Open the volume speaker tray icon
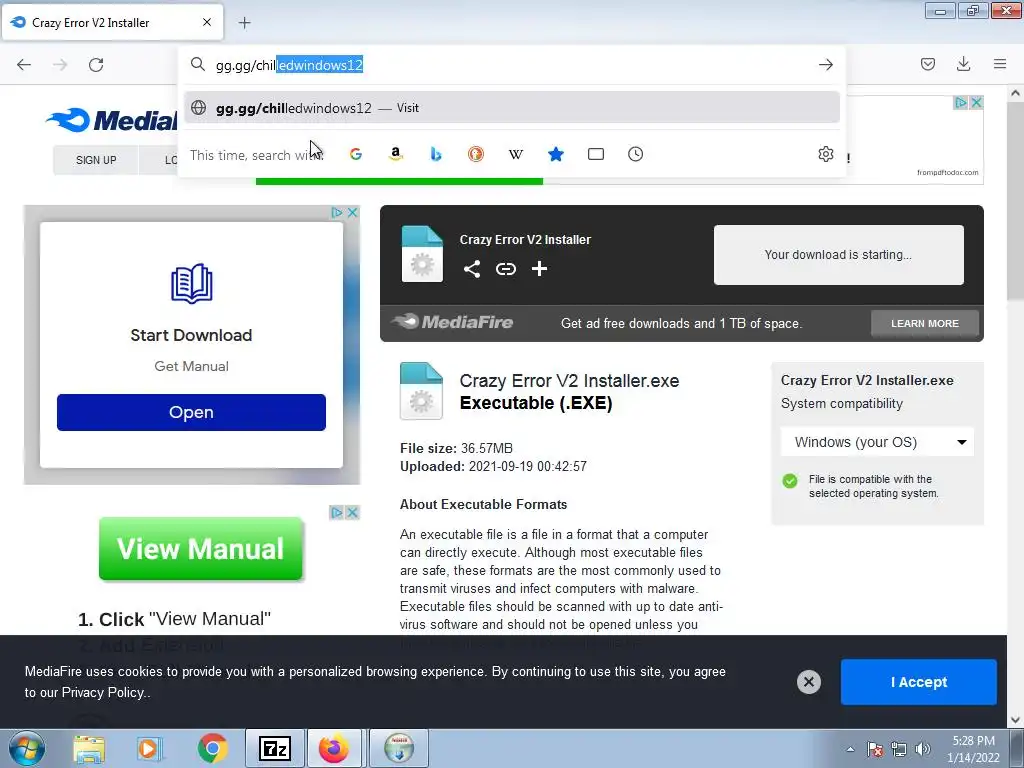1024x768 pixels. pyautogui.click(x=923, y=749)
